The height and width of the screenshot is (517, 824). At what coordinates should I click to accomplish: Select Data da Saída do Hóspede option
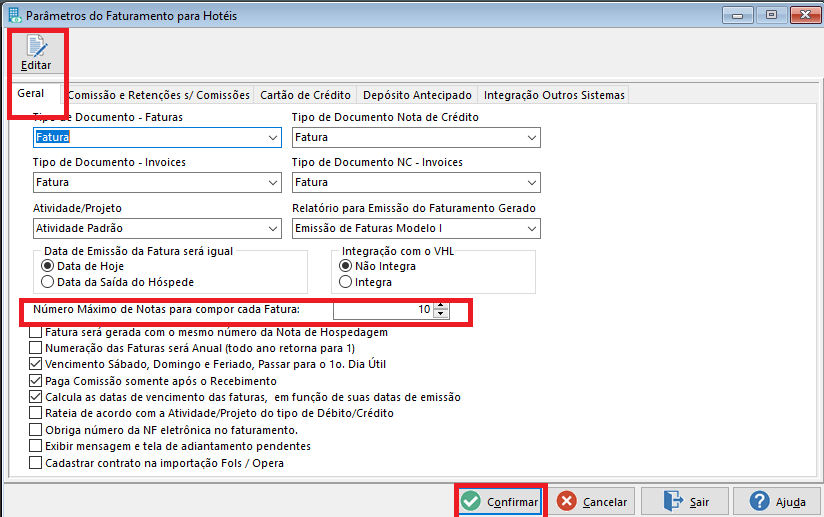point(47,282)
